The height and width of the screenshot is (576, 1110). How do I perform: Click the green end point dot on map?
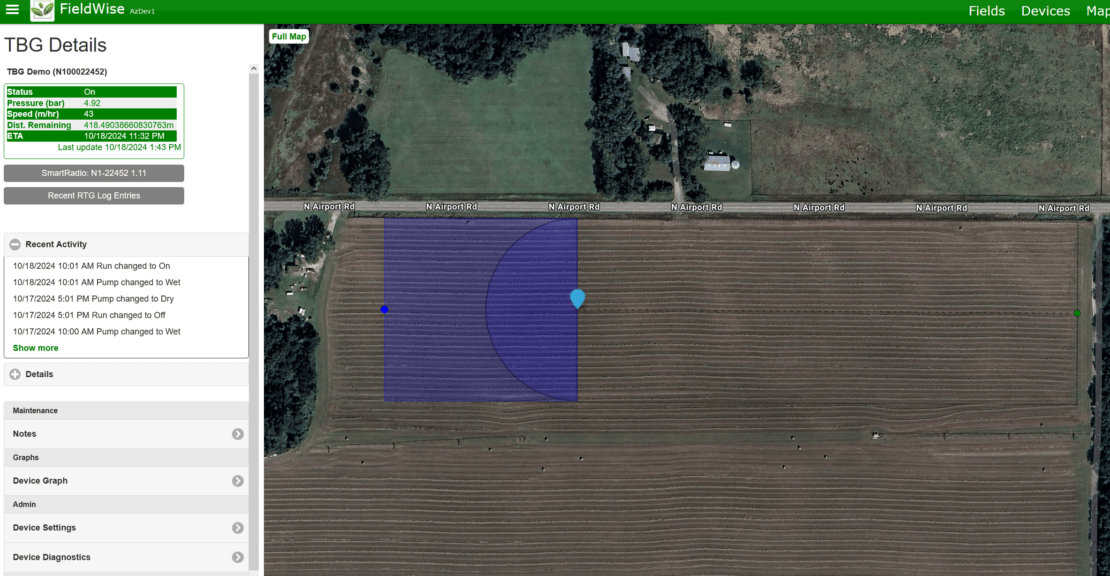point(1077,313)
